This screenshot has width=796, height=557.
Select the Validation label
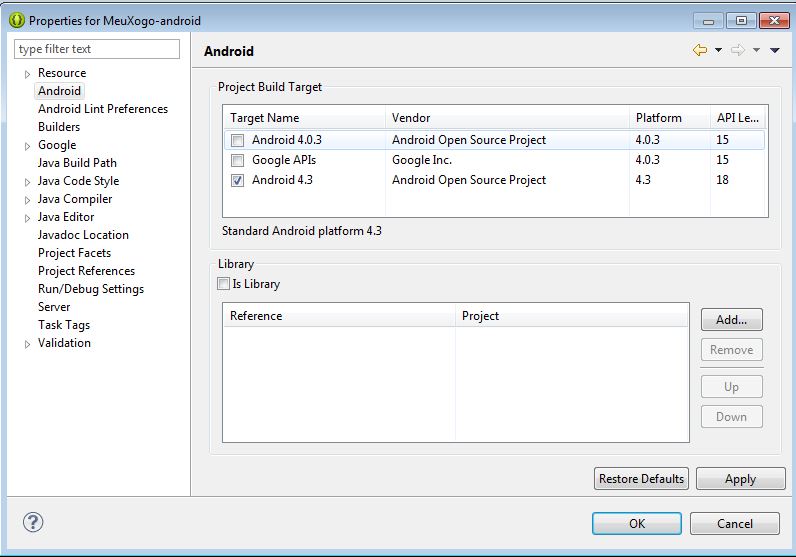64,343
